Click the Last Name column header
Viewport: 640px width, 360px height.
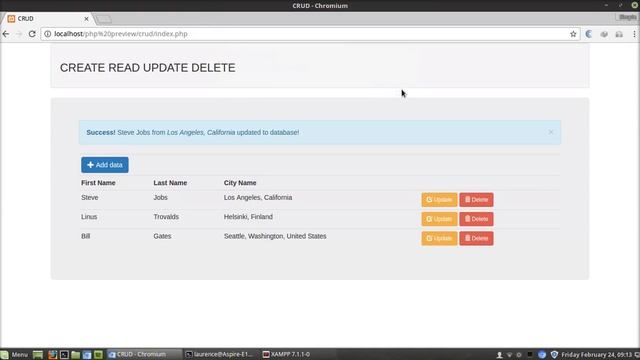[x=170, y=183]
